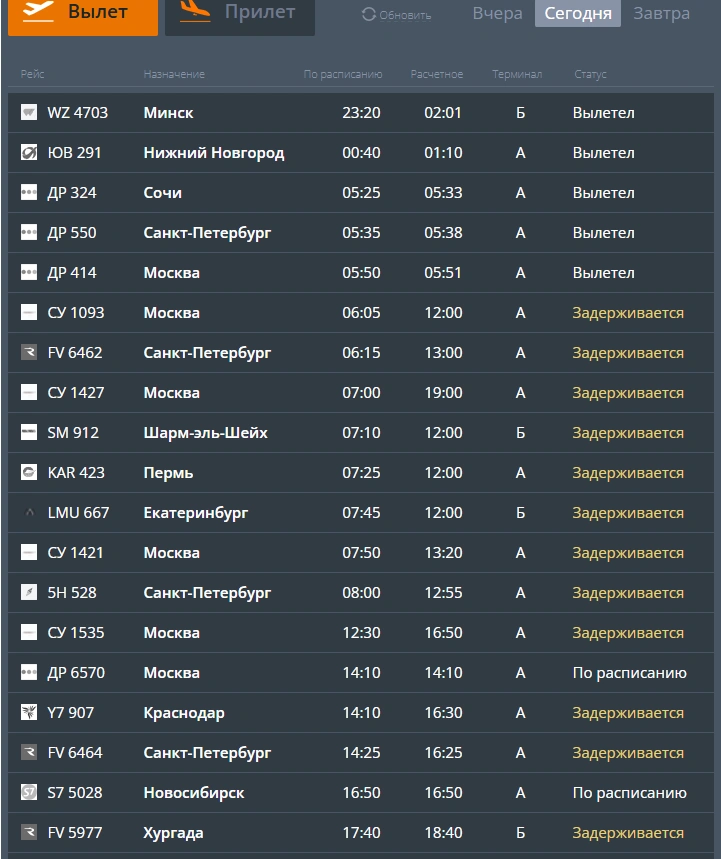Click terminal Б of flight FV 5977
Viewport: 721px width, 859px height.
[520, 832]
